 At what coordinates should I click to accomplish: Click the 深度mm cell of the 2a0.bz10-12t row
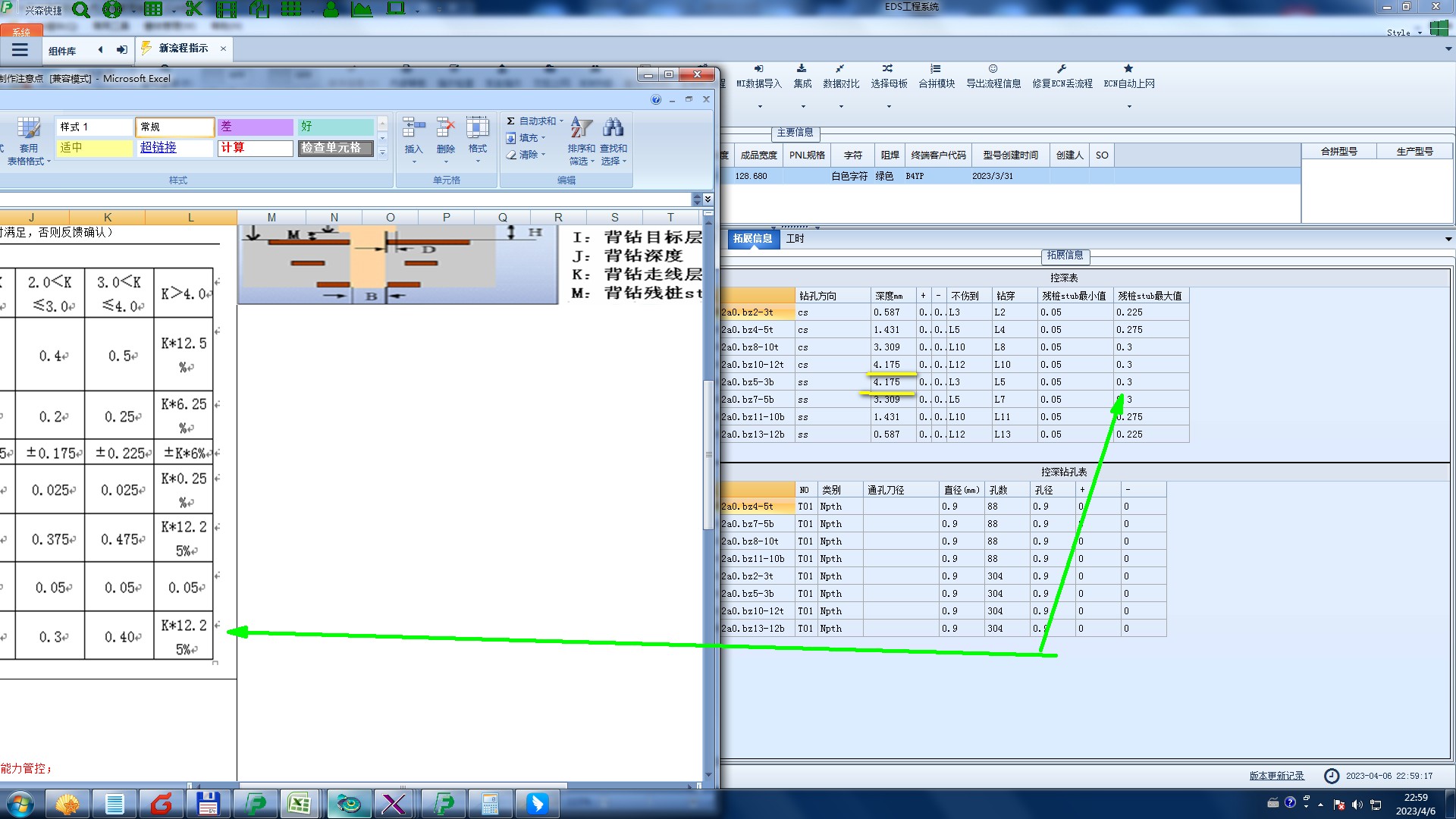click(x=893, y=365)
